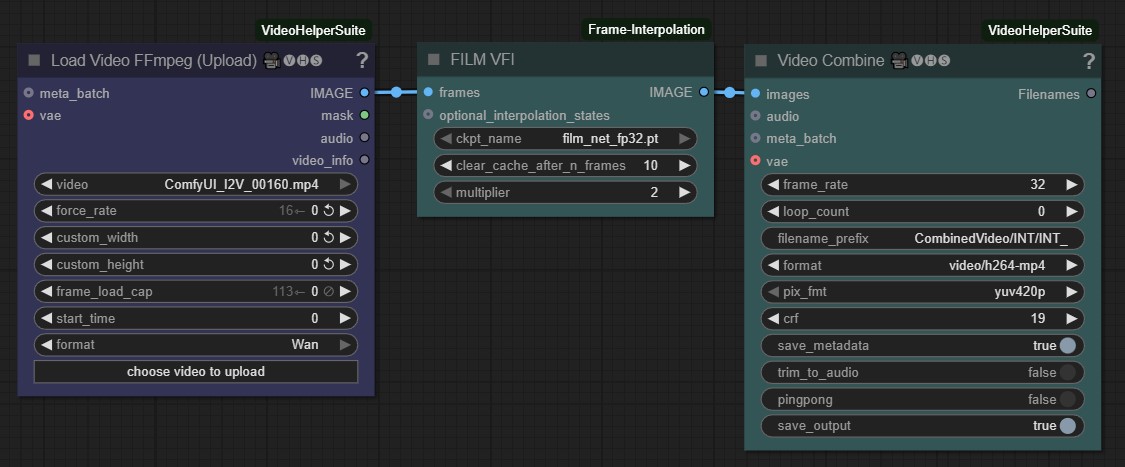Open the Video Combine format dropdown video/h264-mp4
This screenshot has width=1125, height=467.
(923, 265)
